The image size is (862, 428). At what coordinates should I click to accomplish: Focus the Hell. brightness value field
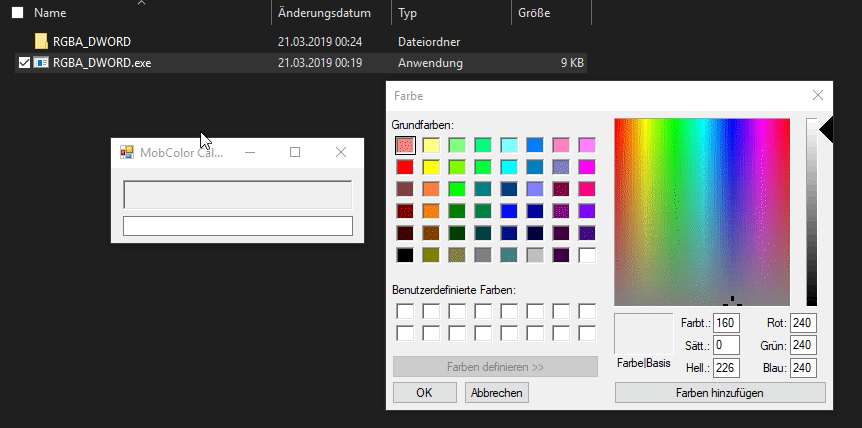[726, 368]
